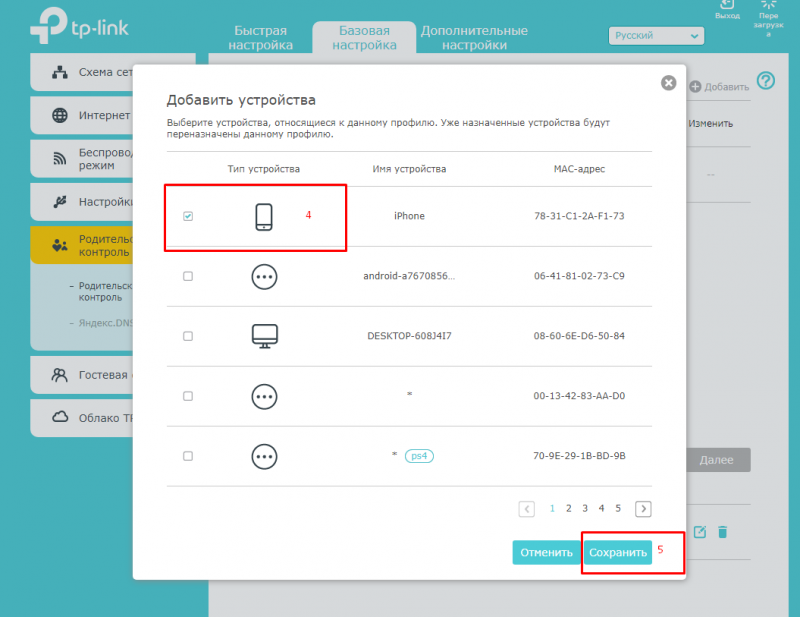
Task: Select the DESKTOP-608J4I7 checkbox
Action: 188,336
